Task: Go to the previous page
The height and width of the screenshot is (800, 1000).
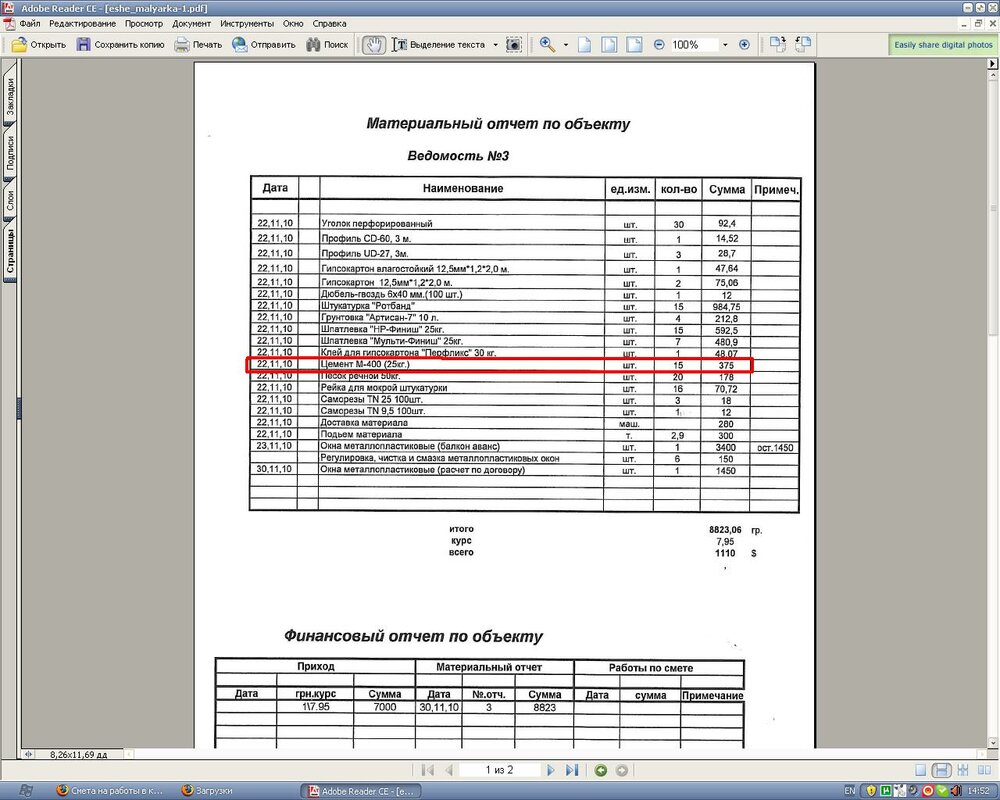Action: [449, 770]
